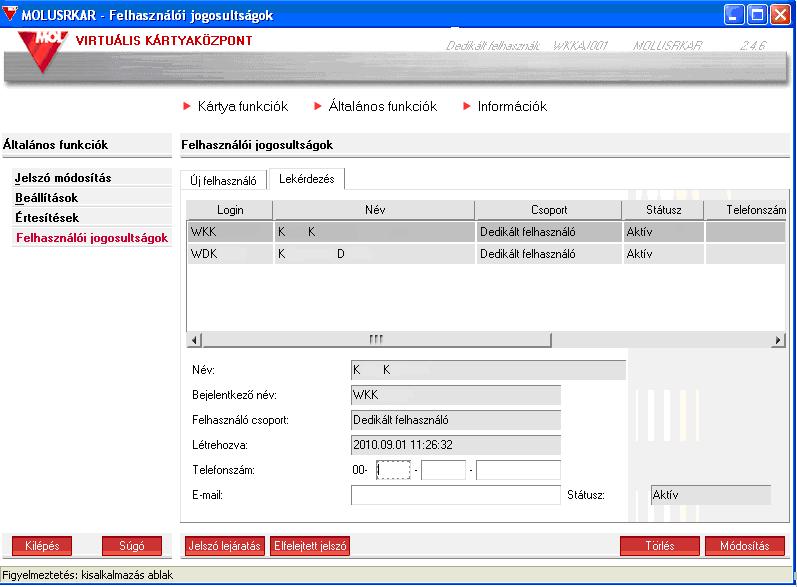Click the table's left scroll arrow

coord(195,339)
